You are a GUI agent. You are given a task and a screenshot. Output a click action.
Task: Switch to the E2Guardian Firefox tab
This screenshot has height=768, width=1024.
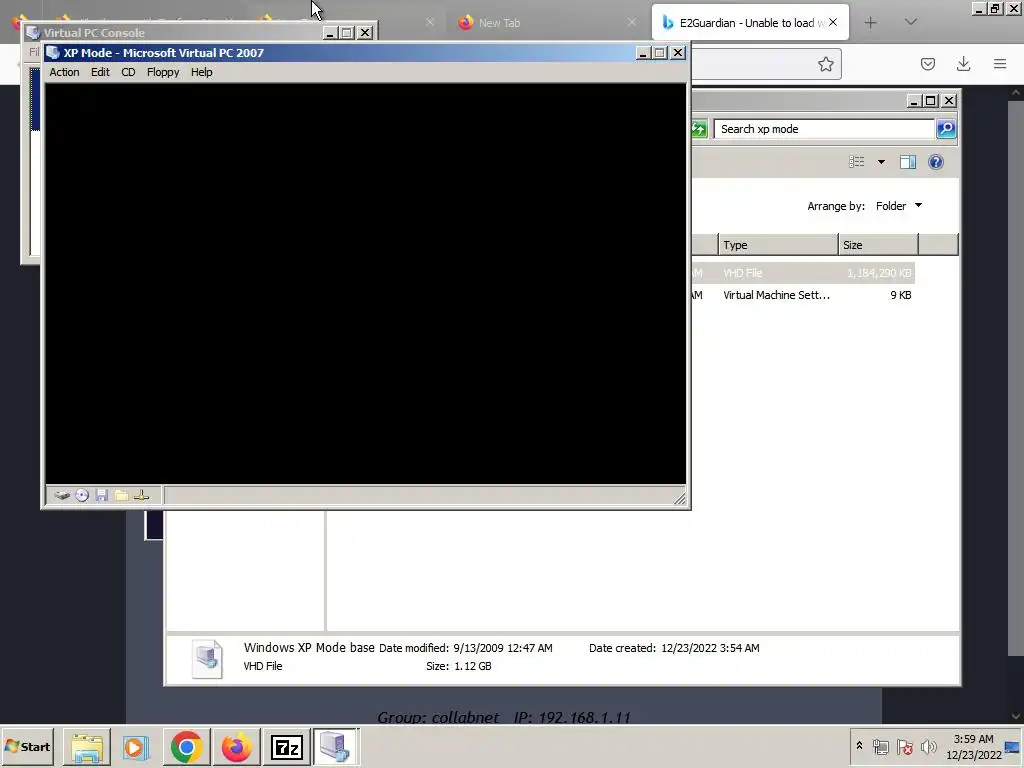(750, 23)
